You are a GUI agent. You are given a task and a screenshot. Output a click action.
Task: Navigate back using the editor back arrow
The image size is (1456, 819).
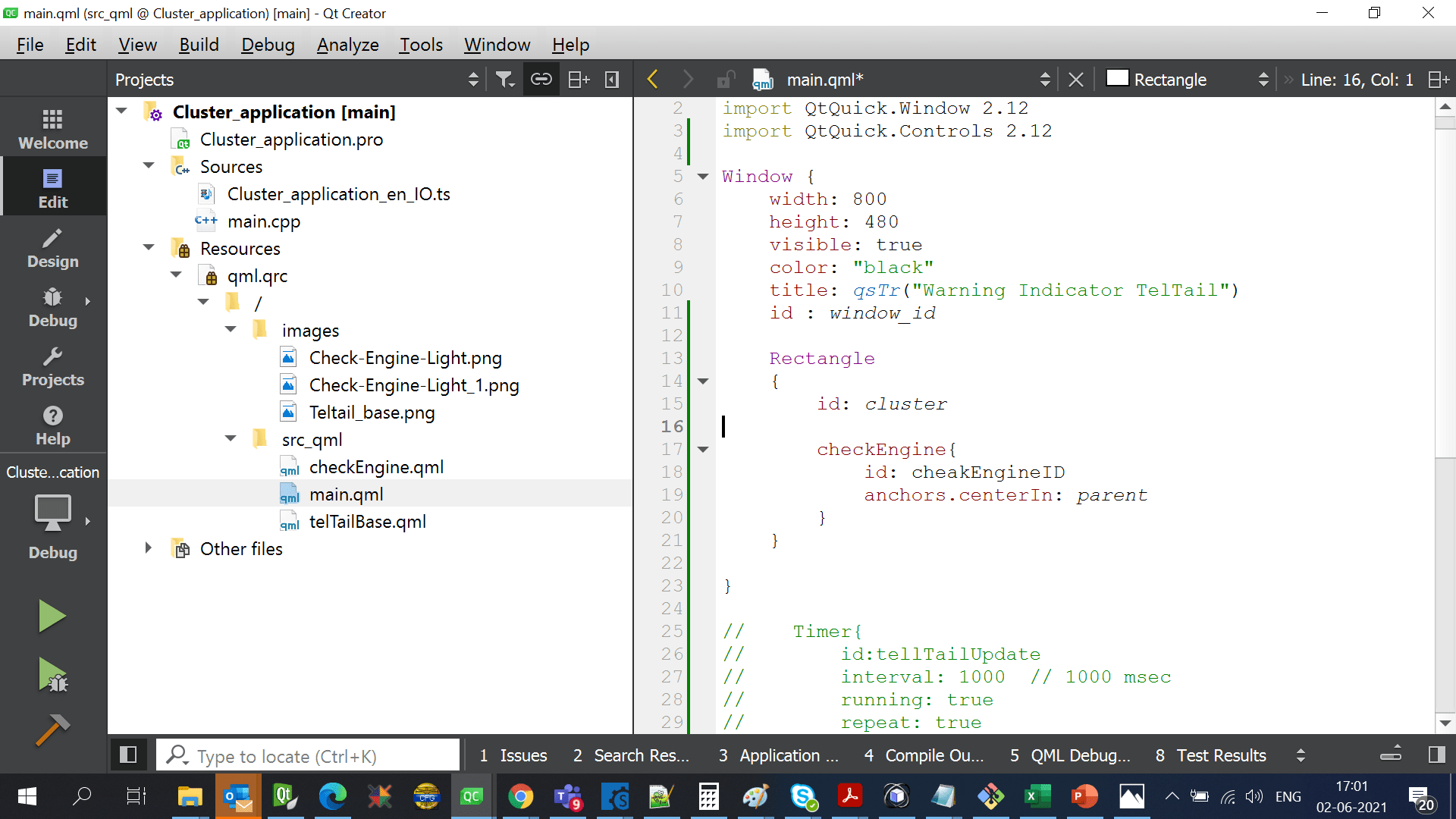651,79
